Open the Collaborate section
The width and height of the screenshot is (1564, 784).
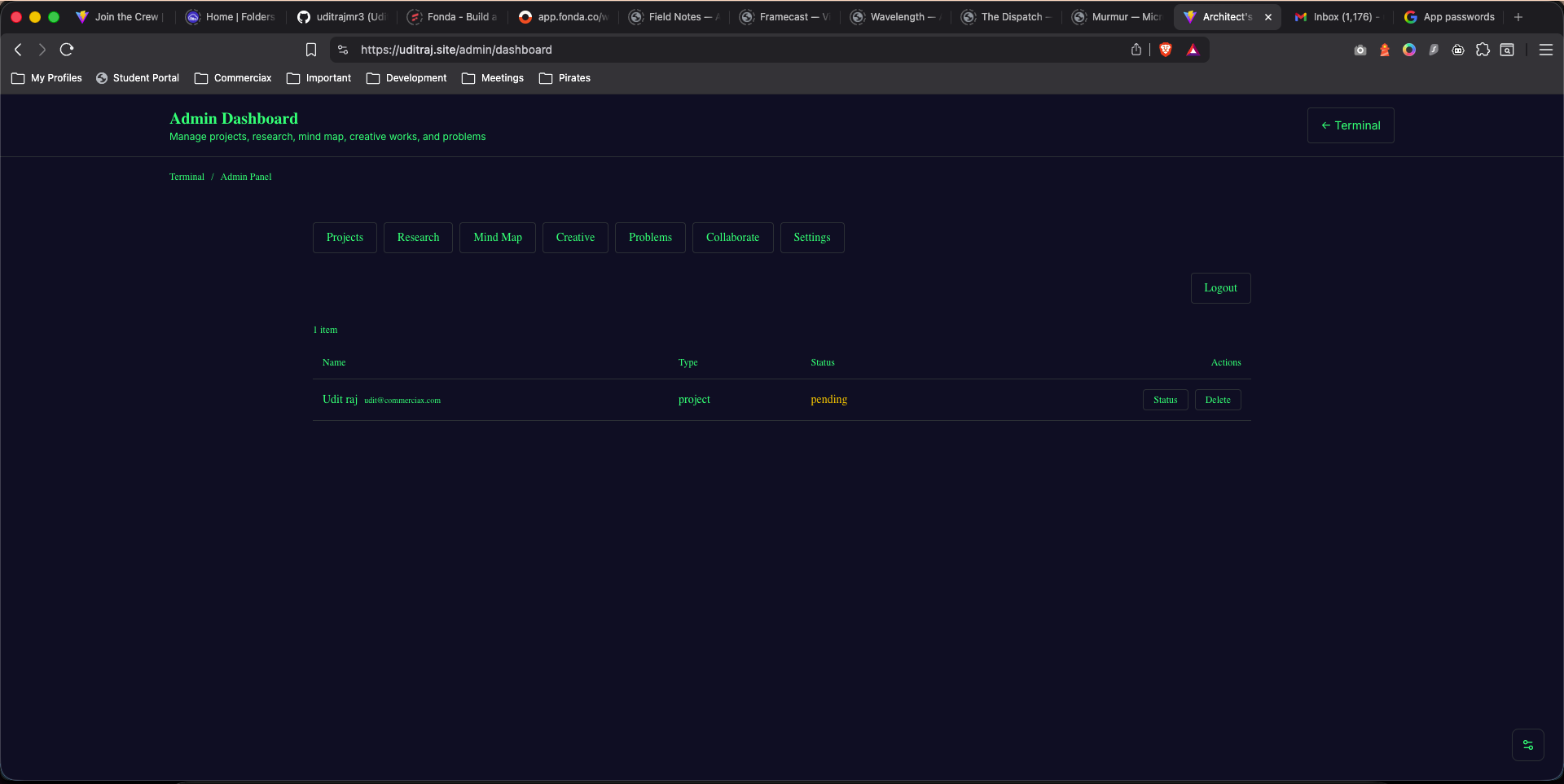click(732, 238)
